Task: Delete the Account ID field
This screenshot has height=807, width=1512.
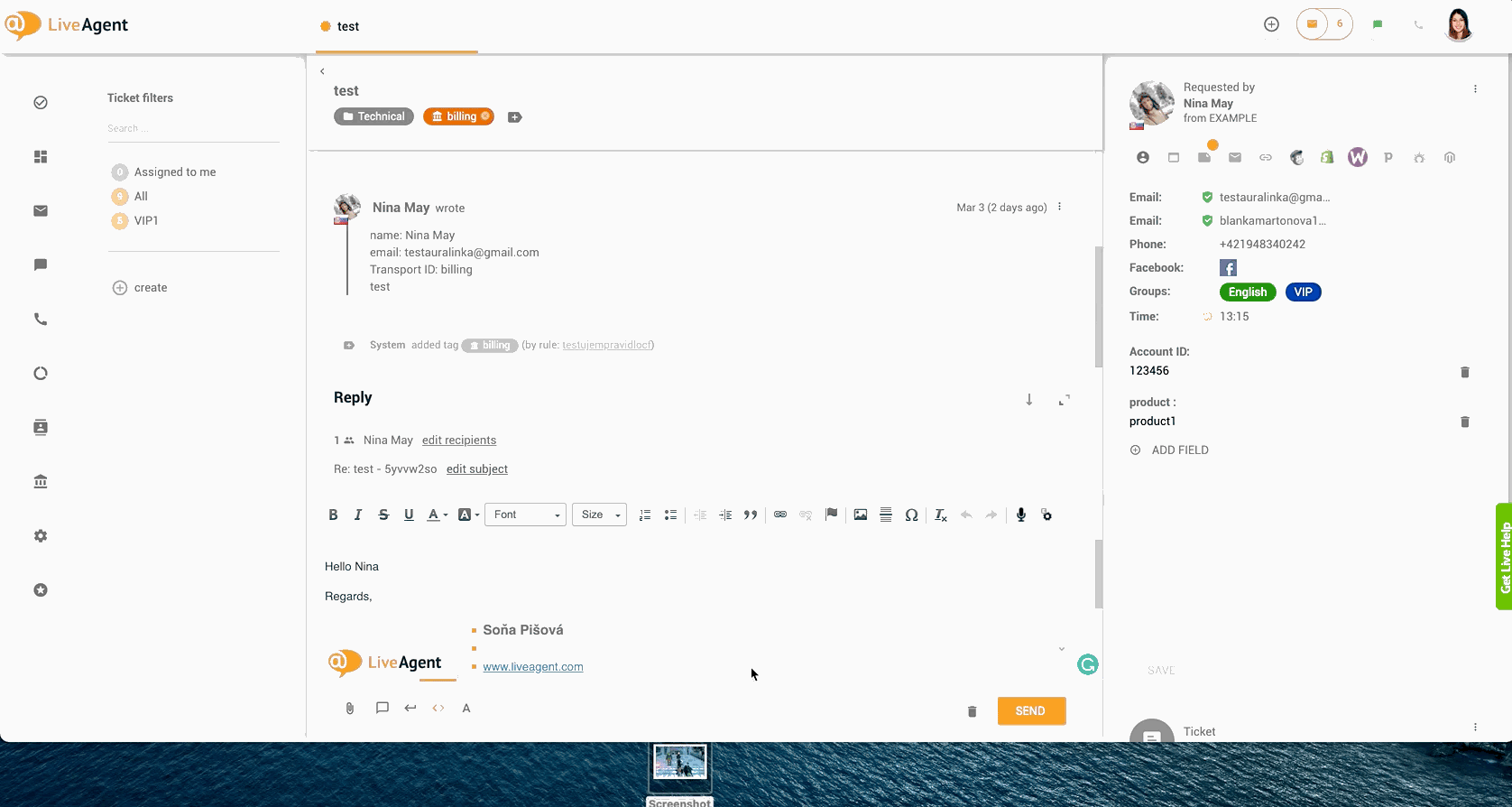Action: point(1464,372)
